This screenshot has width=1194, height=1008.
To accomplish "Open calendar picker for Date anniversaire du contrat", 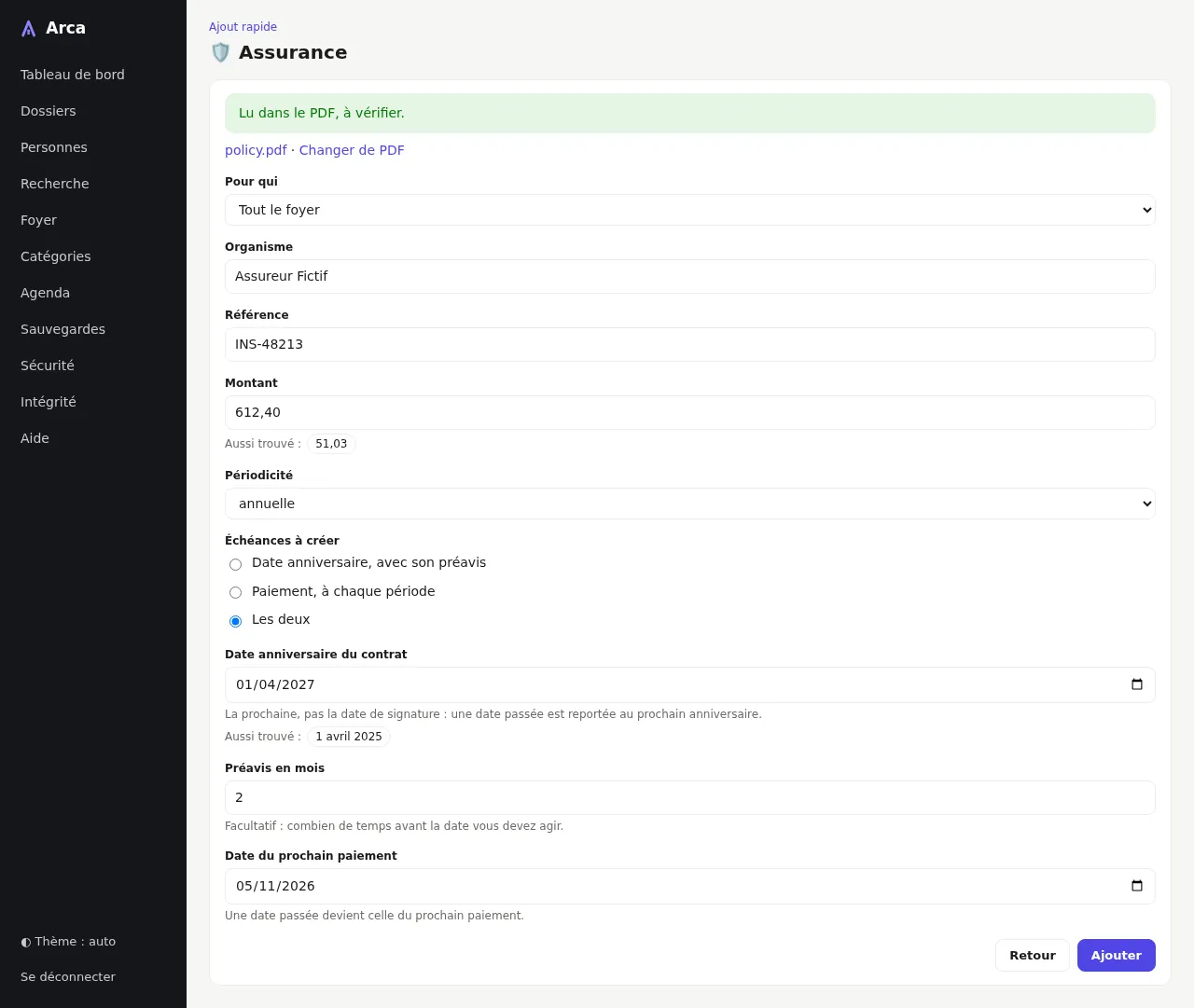I will pos(1136,684).
